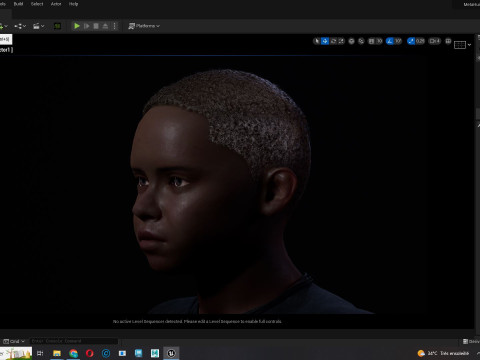Viewport: 480px width, 360px height.
Task: Open the Blueprints dropdown in the toolbar
Action: click(20, 26)
